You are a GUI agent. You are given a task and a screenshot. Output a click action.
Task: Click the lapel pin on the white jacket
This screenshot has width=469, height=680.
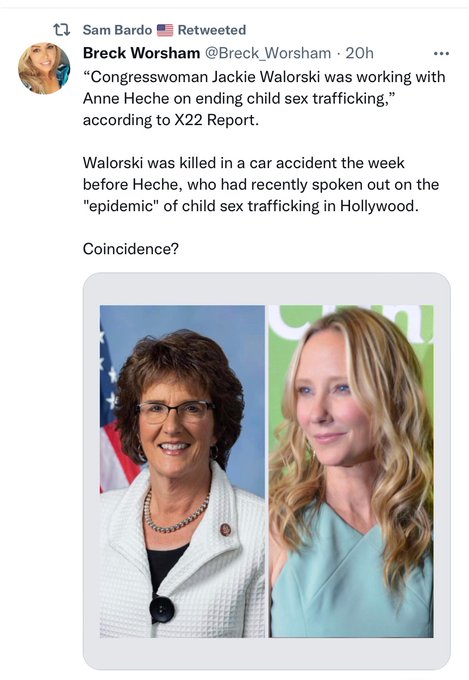click(x=225, y=529)
